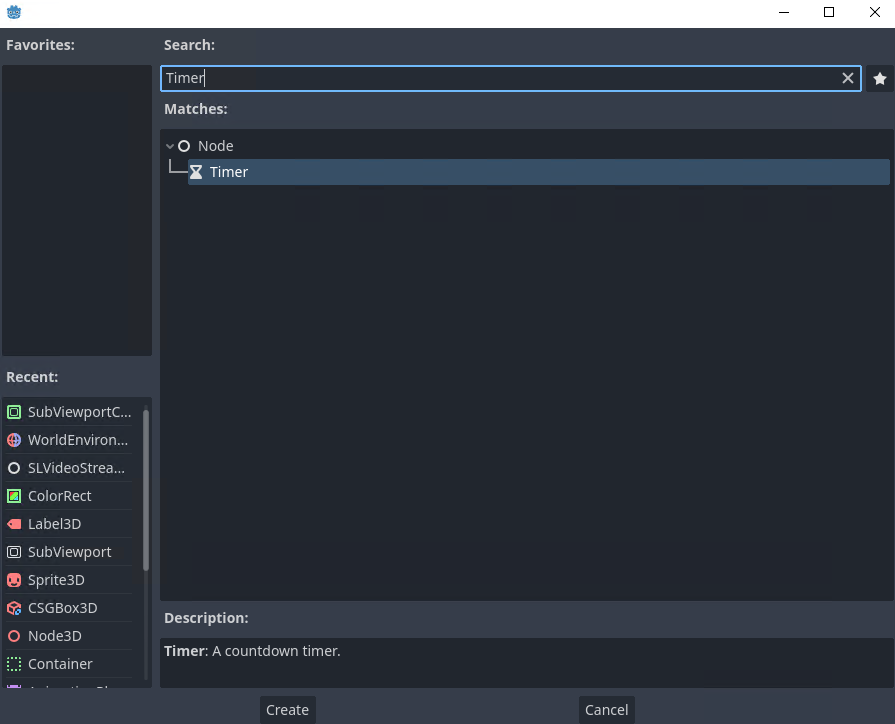
Task: Click the ColorRect icon in Recent
Action: [14, 496]
